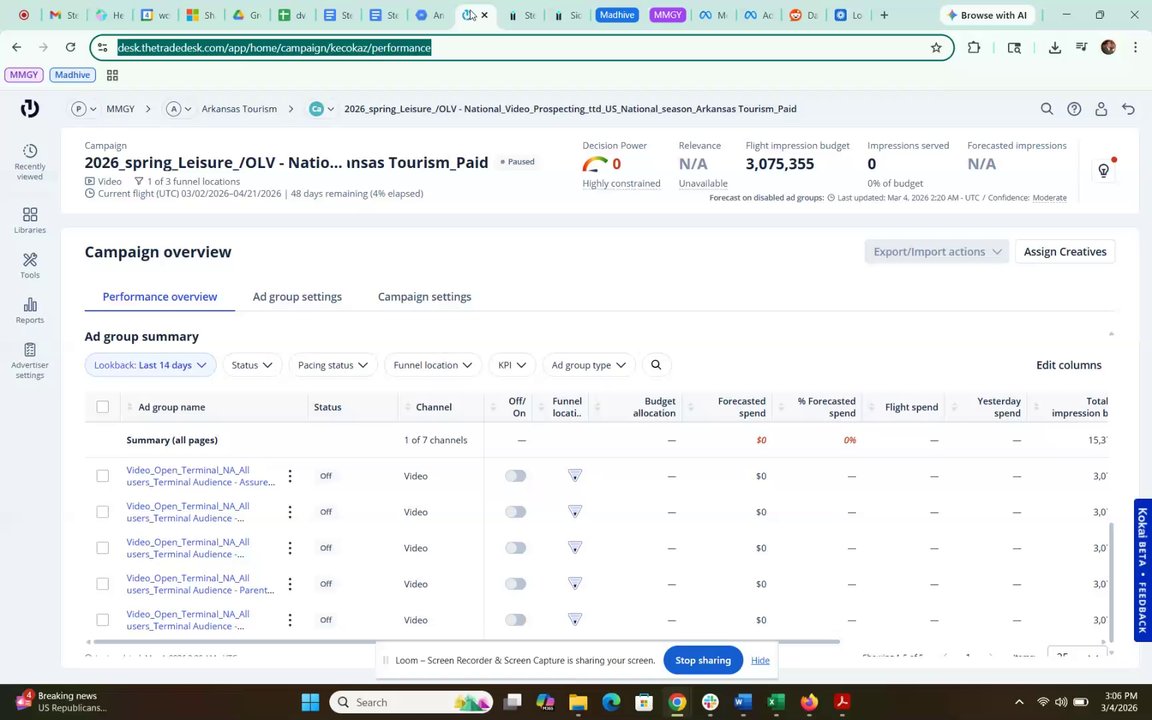This screenshot has height=720, width=1152.
Task: Expand the Lookback: Last 14 days dropdown
Action: pyautogui.click(x=150, y=365)
